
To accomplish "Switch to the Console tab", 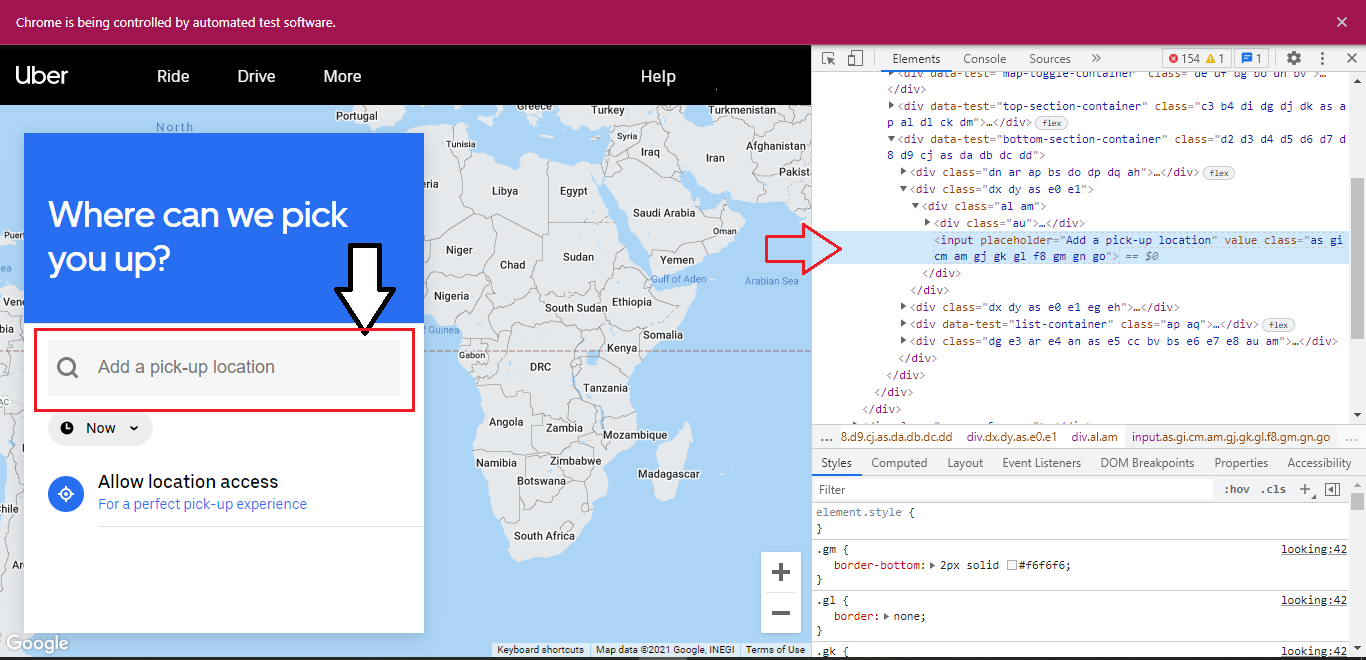I will pyautogui.click(x=985, y=59).
